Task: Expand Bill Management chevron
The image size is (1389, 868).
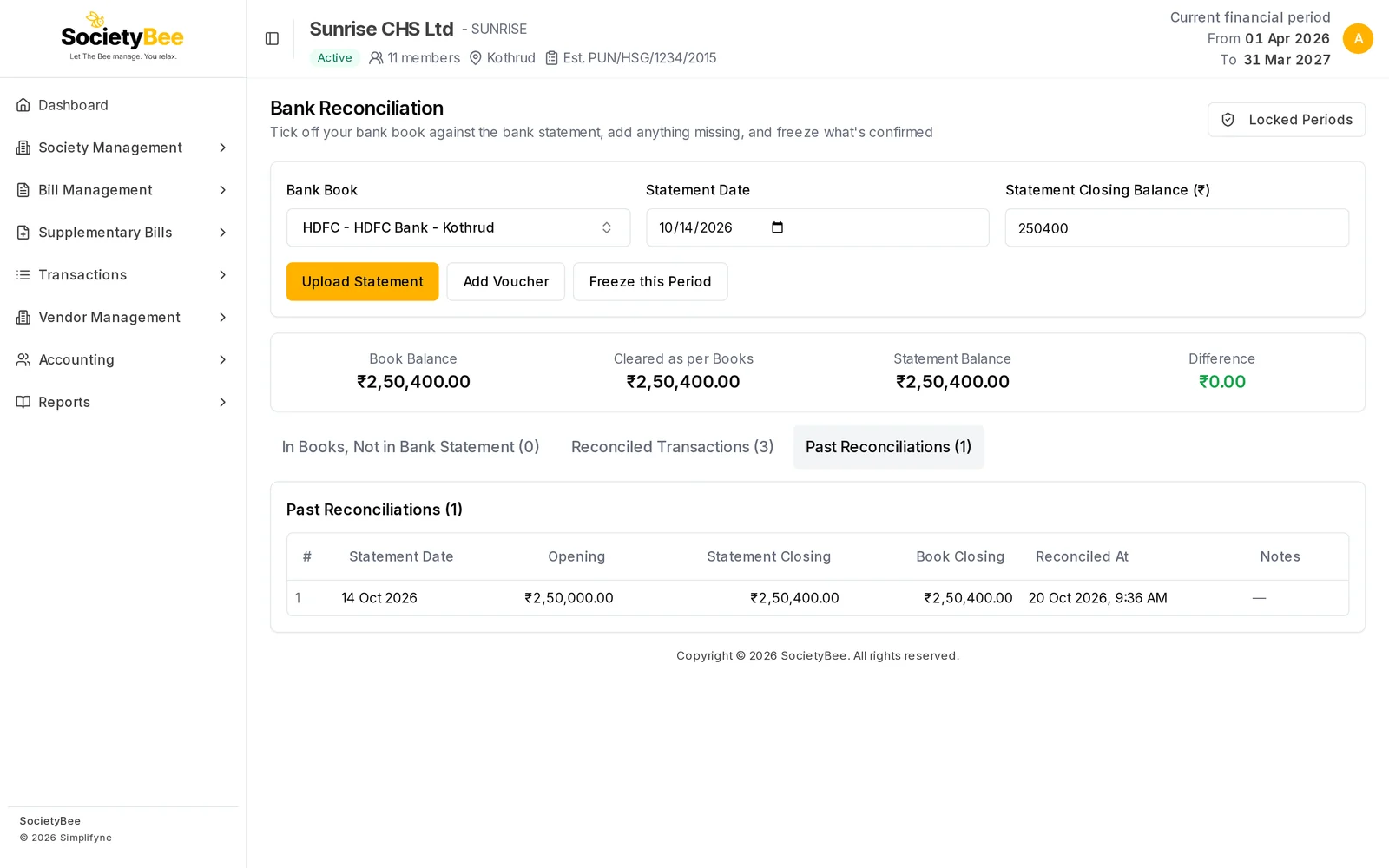Action: coord(223,190)
